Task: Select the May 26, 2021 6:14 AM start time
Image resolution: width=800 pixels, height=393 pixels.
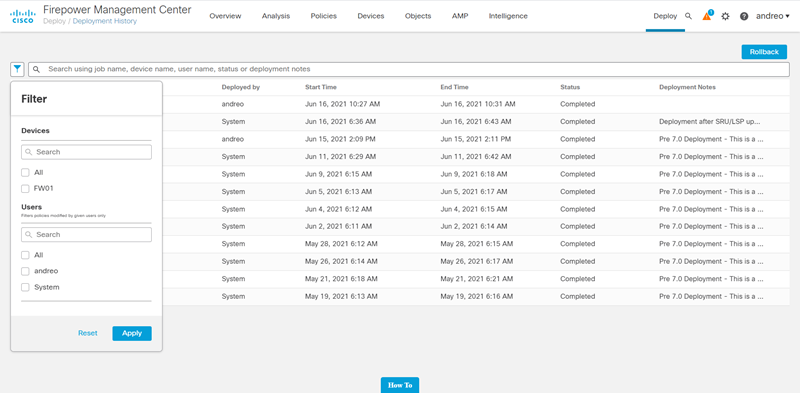Action: click(x=341, y=261)
